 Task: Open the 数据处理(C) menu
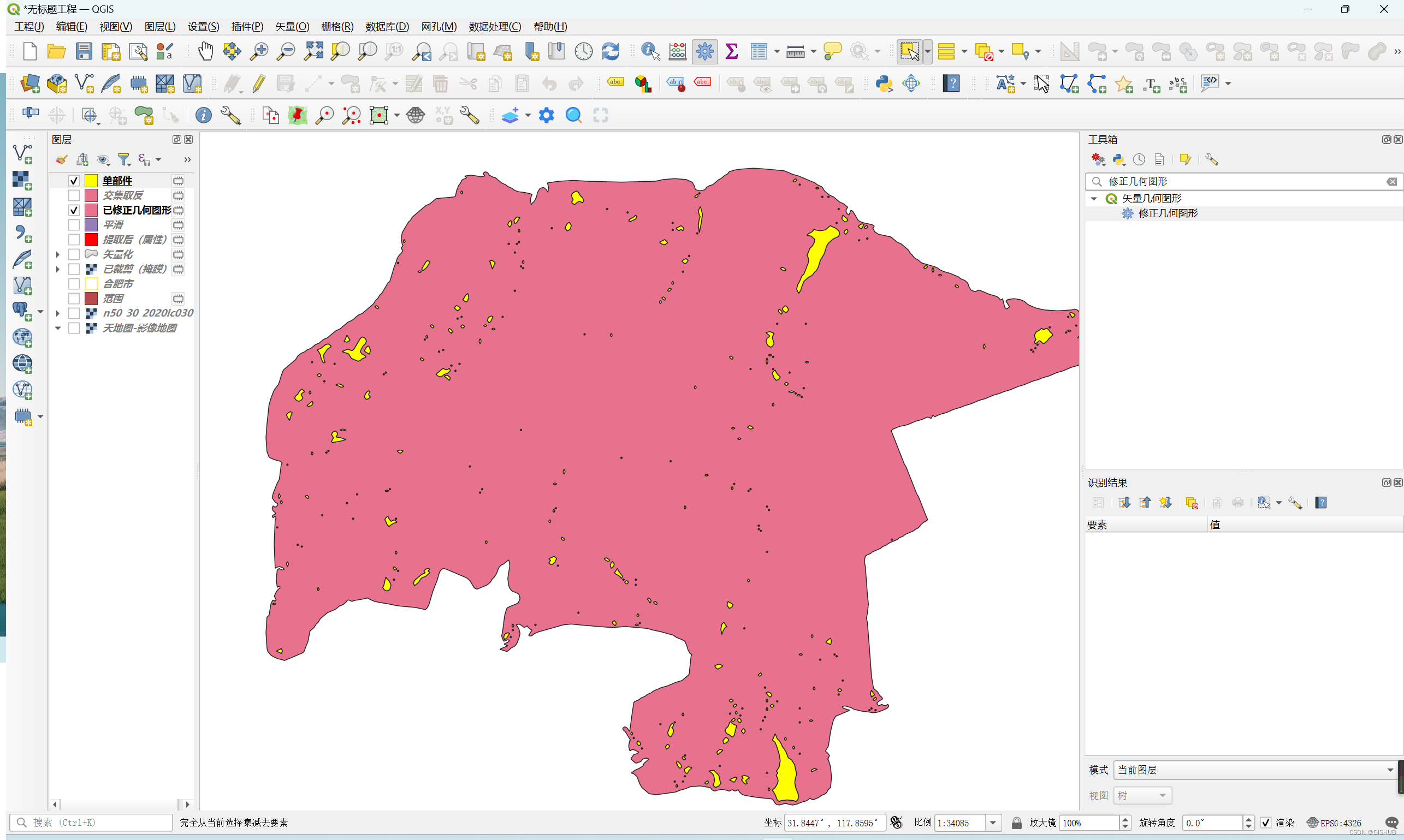tap(494, 27)
